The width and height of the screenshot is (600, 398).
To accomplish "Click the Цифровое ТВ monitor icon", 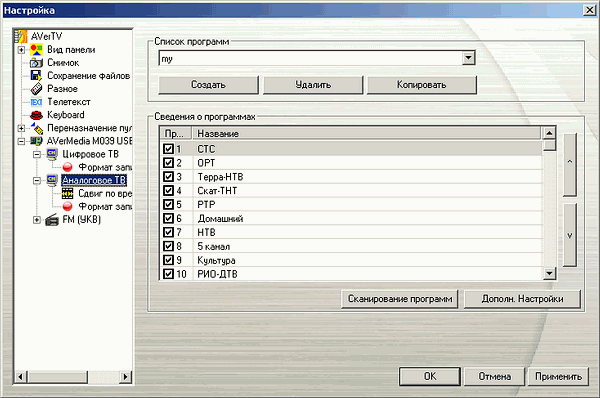I will click(52, 154).
